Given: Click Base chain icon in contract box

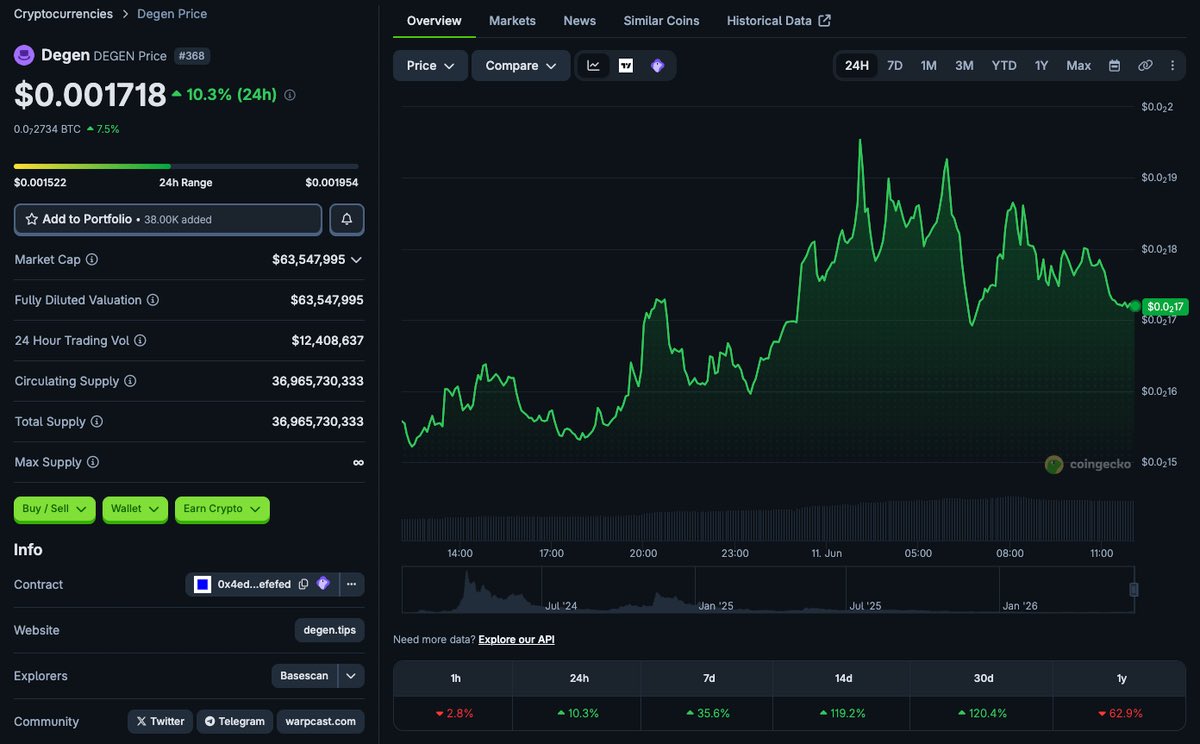Looking at the screenshot, I should tap(202, 584).
